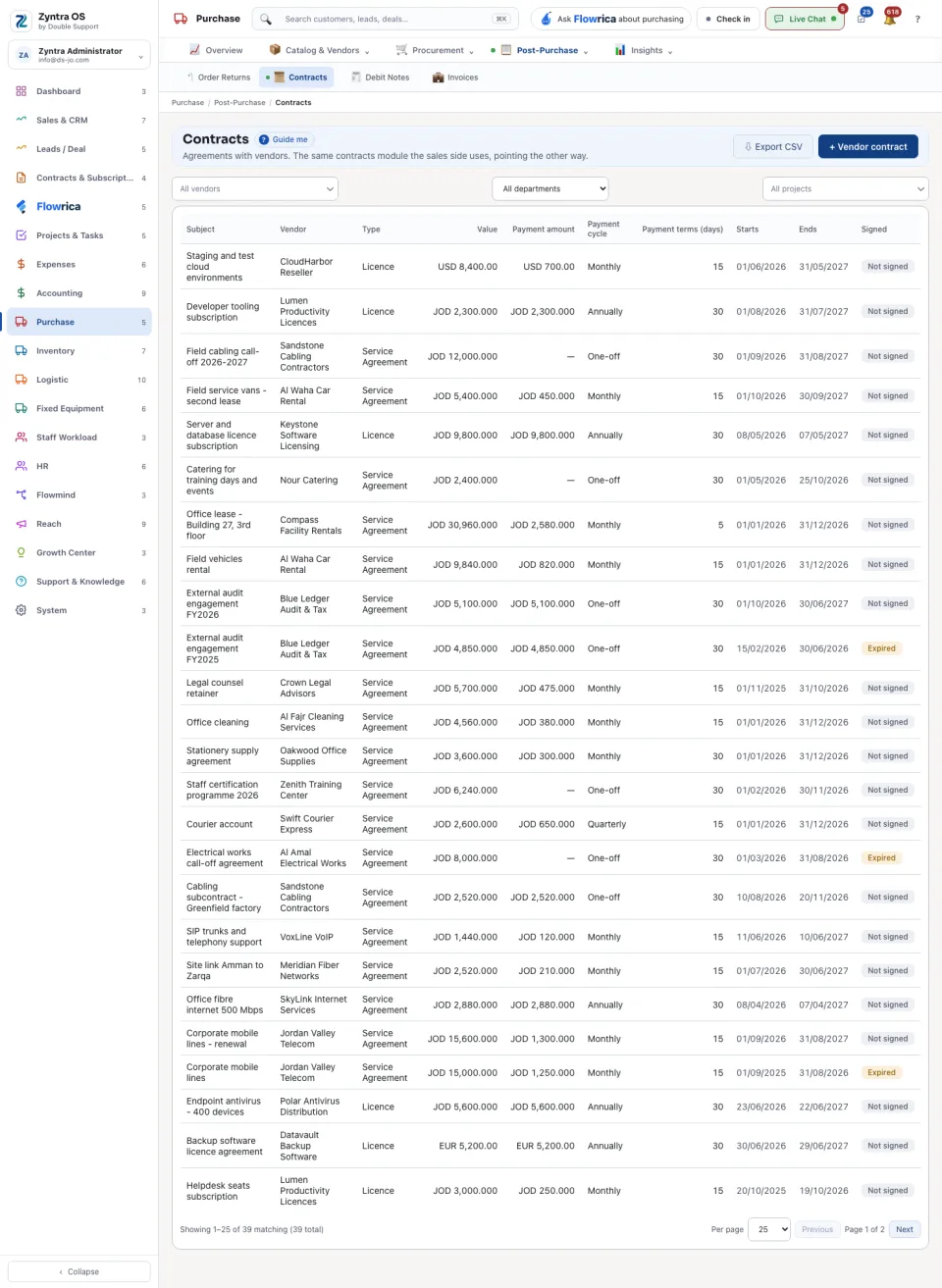The height and width of the screenshot is (1288, 942).
Task: Open Expenses dollar icon in sidebar
Action: (x=21, y=264)
